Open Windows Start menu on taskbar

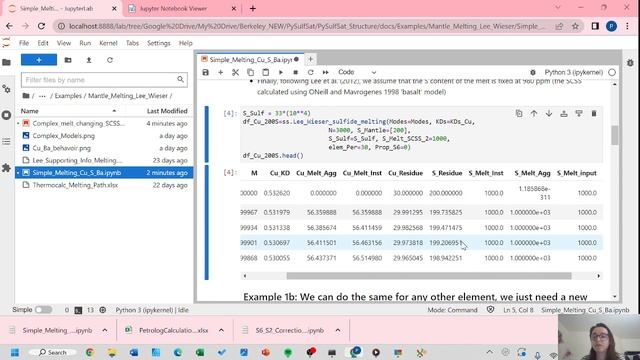tap(15, 352)
